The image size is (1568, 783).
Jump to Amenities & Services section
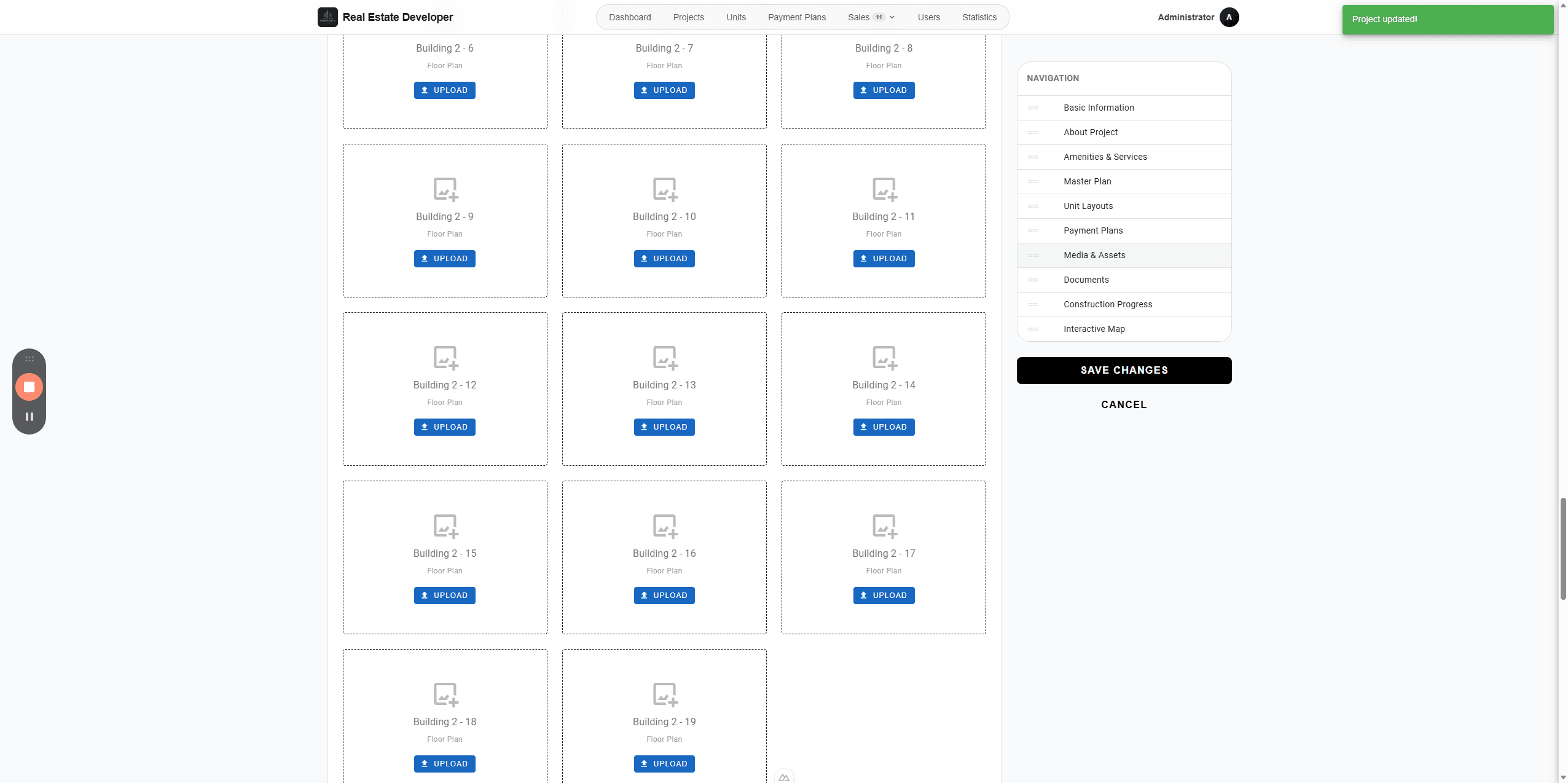[x=1124, y=157]
